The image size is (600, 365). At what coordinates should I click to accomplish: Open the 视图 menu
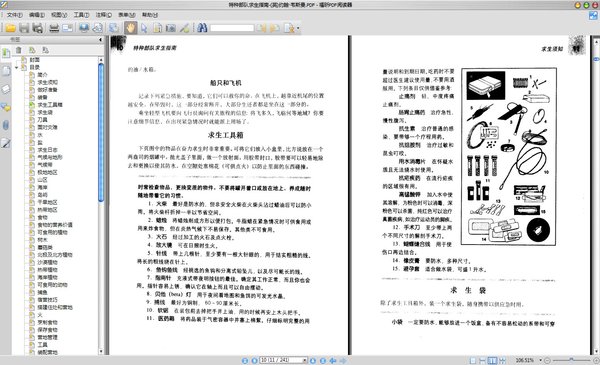(x=59, y=15)
